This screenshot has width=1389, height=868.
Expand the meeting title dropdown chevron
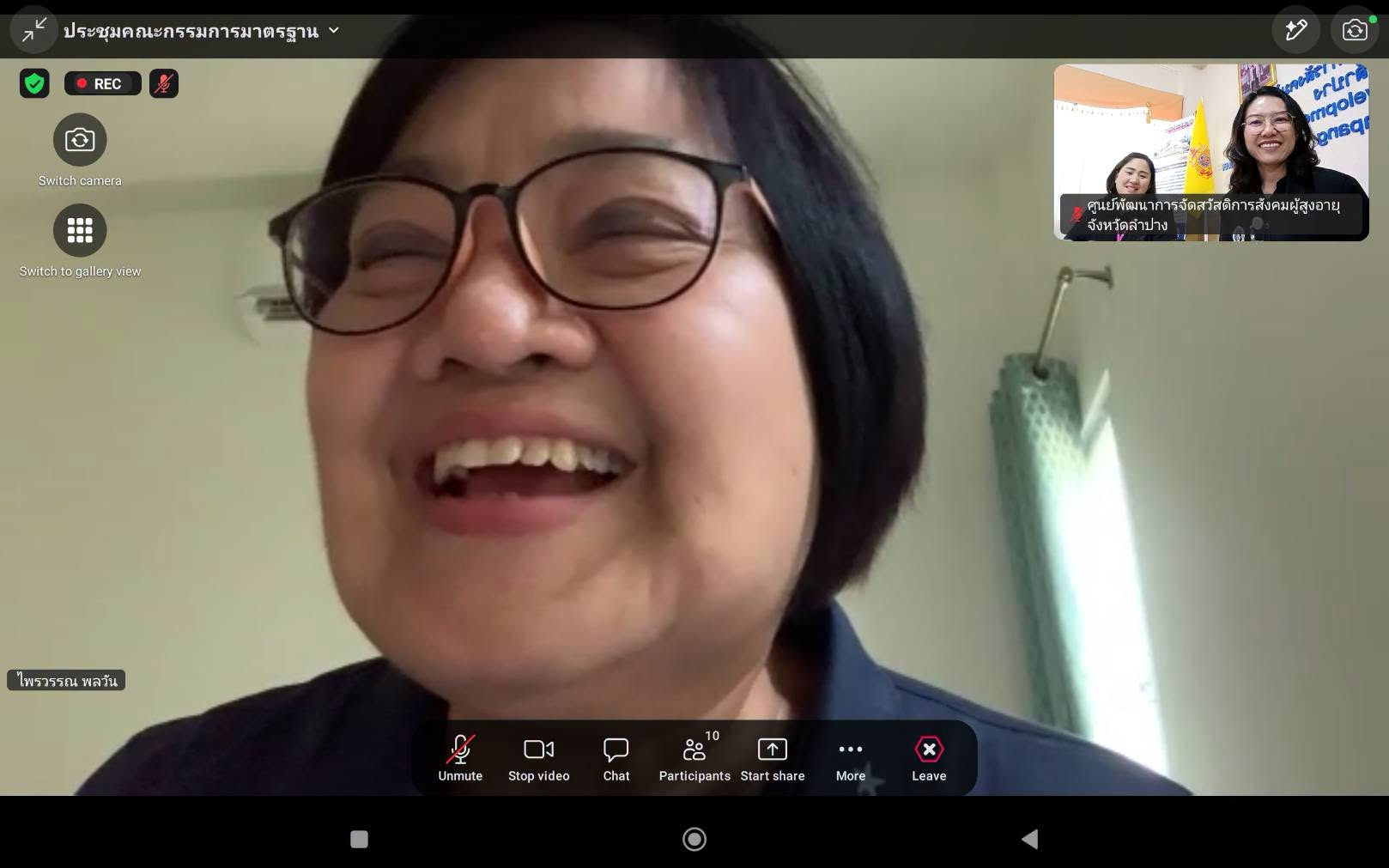click(x=334, y=31)
